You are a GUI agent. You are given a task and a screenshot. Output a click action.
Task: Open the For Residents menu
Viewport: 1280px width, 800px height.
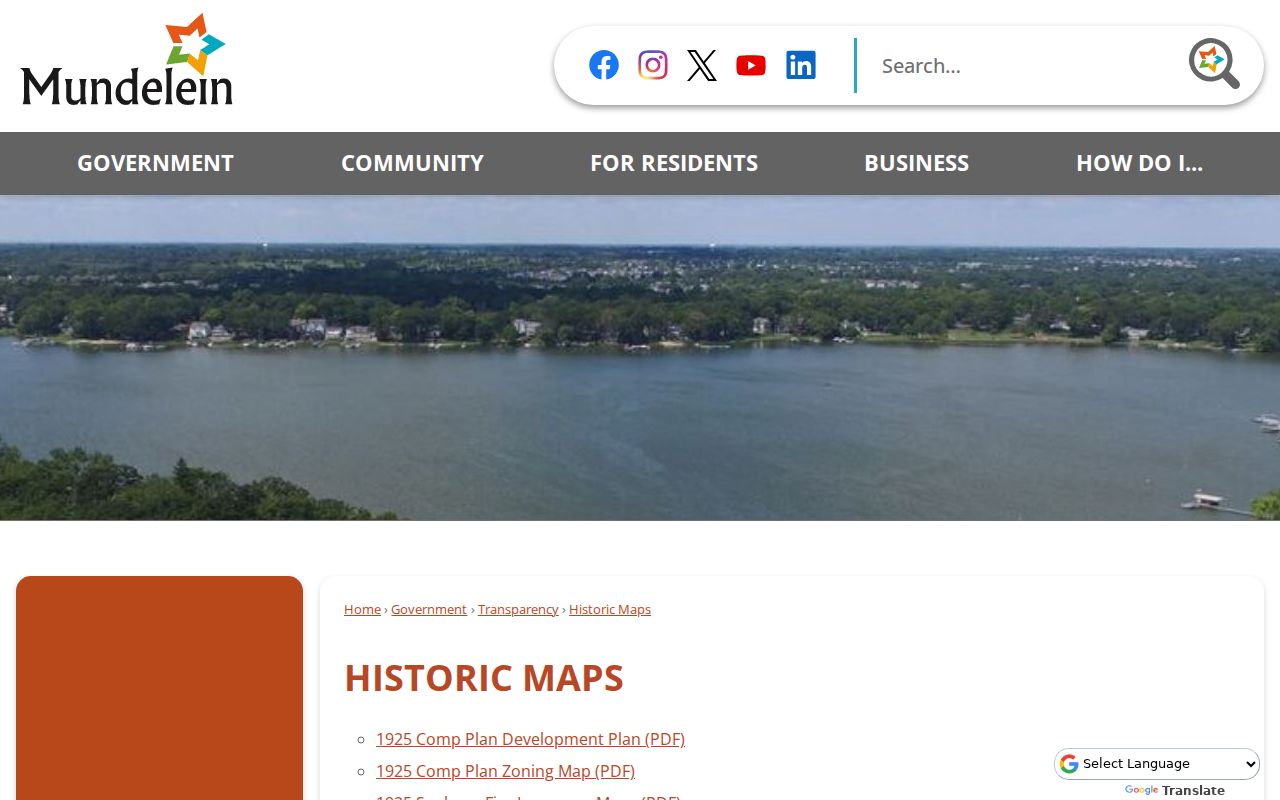point(674,163)
